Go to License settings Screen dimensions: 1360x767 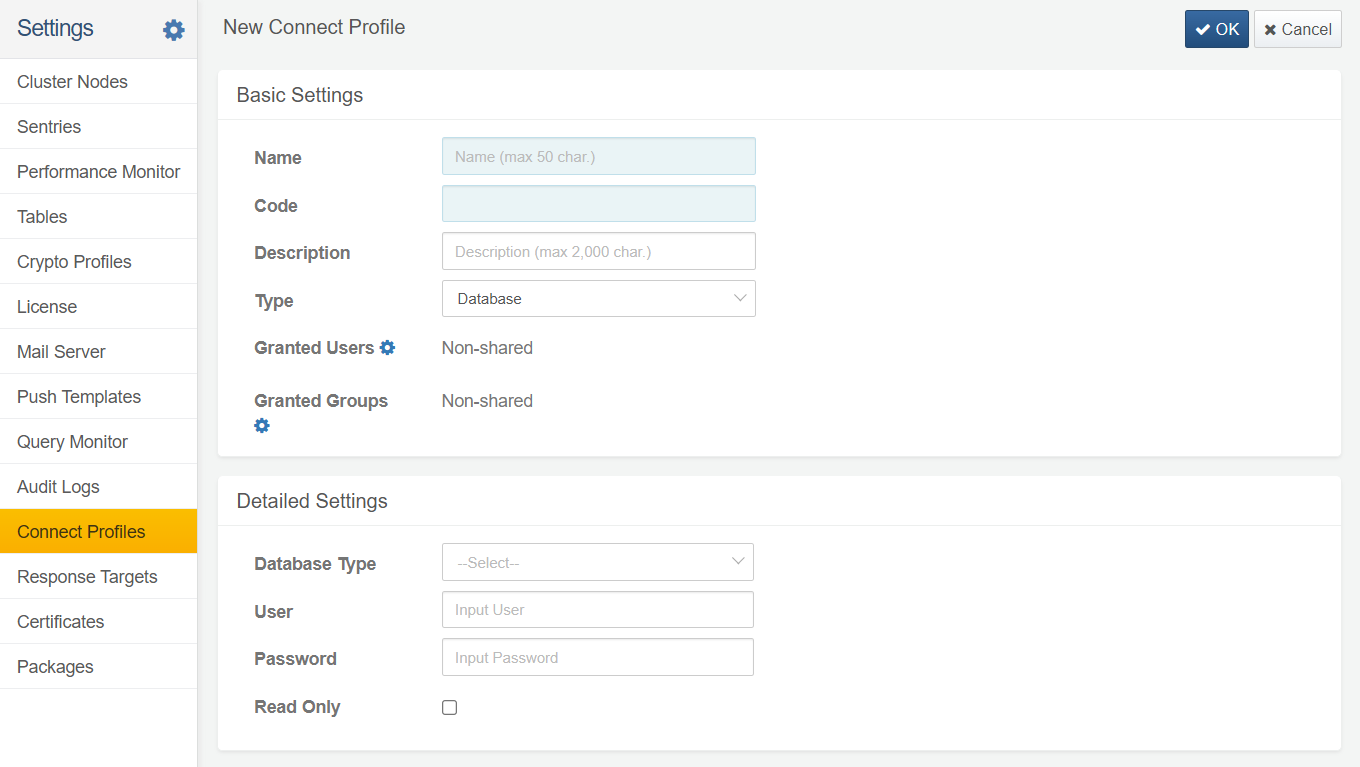(x=99, y=307)
